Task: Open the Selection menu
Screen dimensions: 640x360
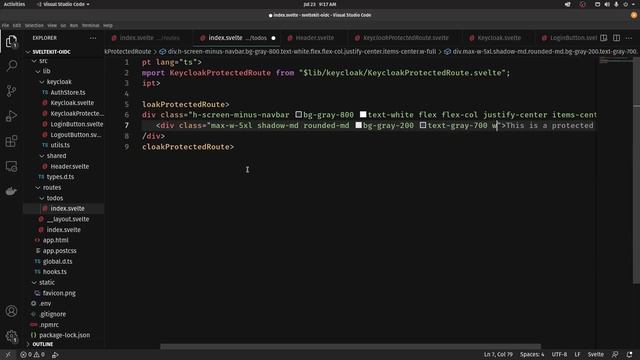Action: [x=34, y=25]
